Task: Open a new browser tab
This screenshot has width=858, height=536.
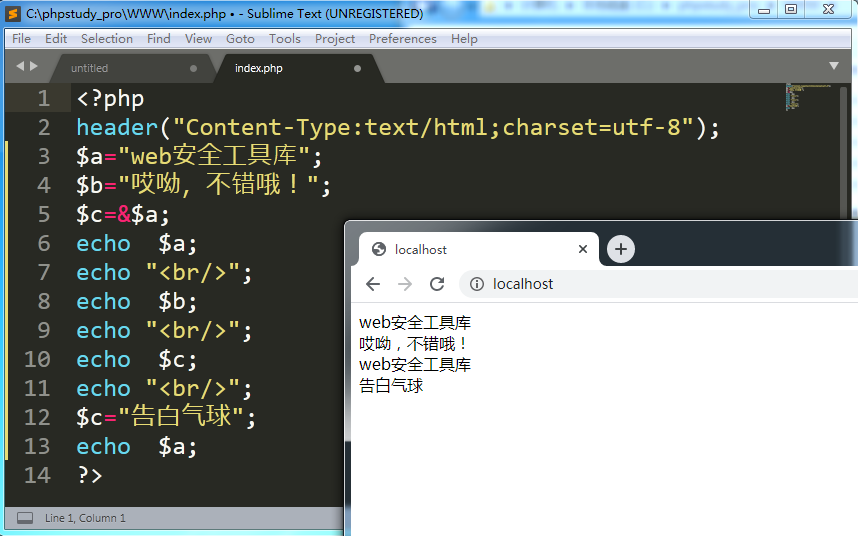Action: coord(621,249)
